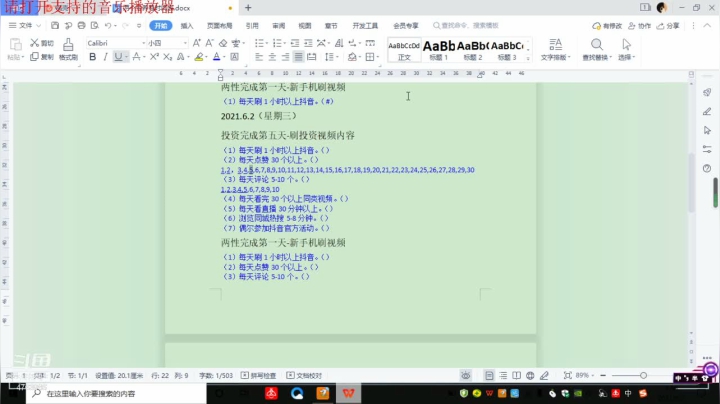Click the 分享 (Share) button
This screenshot has width=720, height=404.
tap(668, 26)
